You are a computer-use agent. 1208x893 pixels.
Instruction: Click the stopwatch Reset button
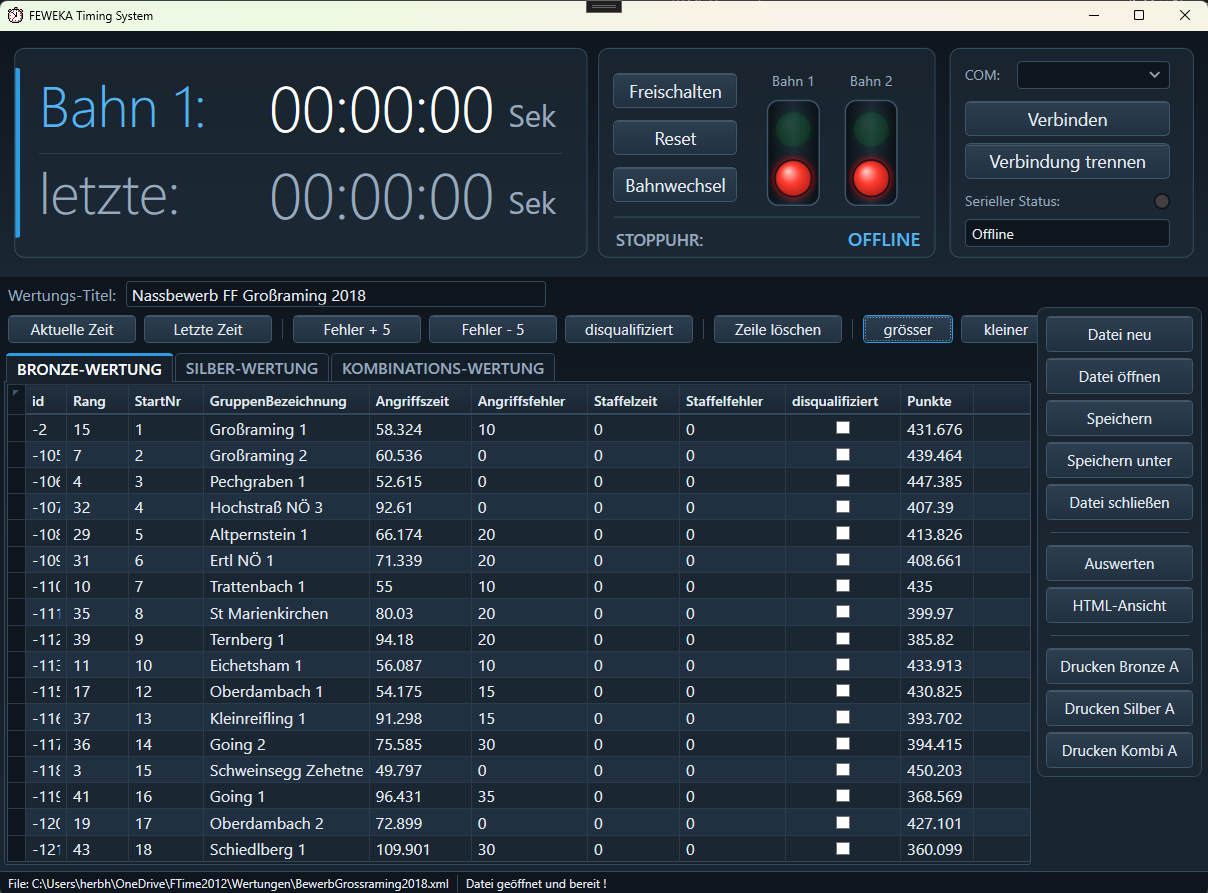click(675, 138)
